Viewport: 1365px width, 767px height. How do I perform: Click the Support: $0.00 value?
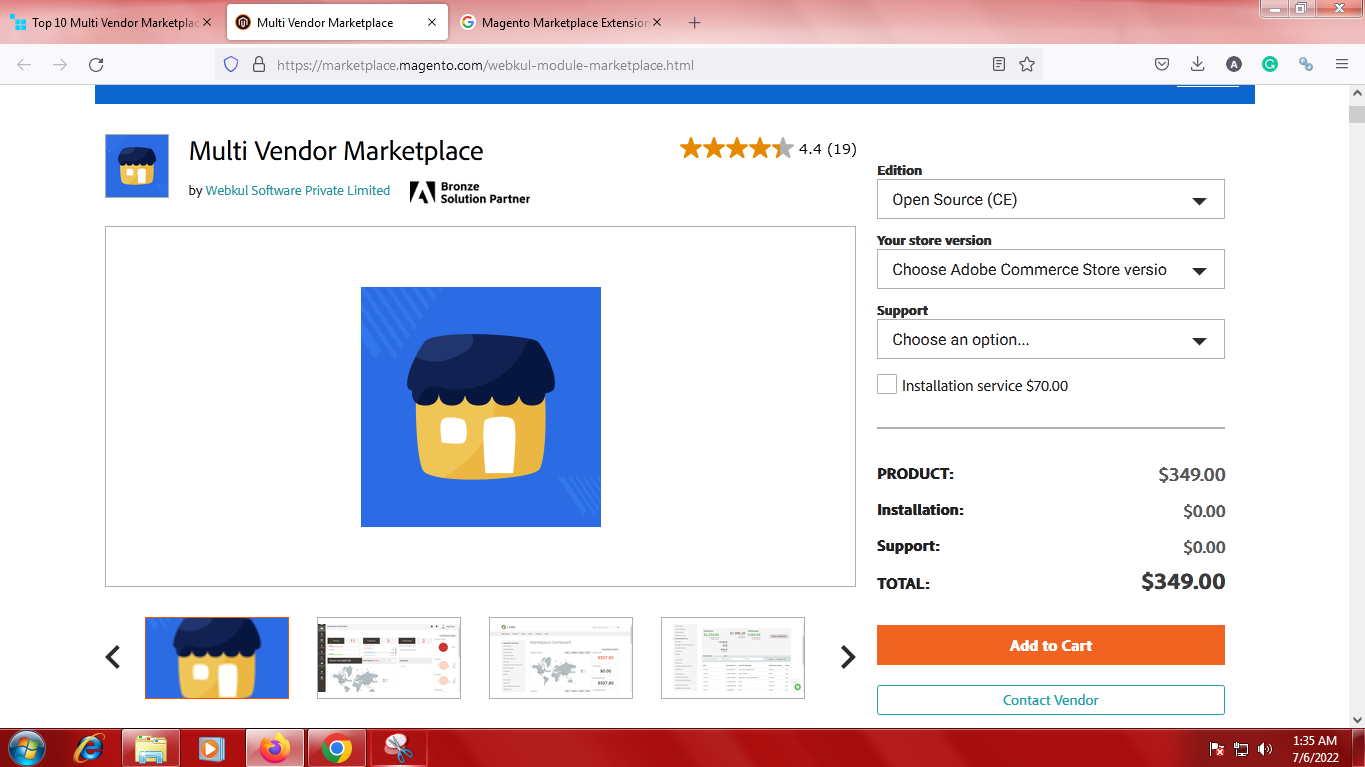[x=1204, y=547]
